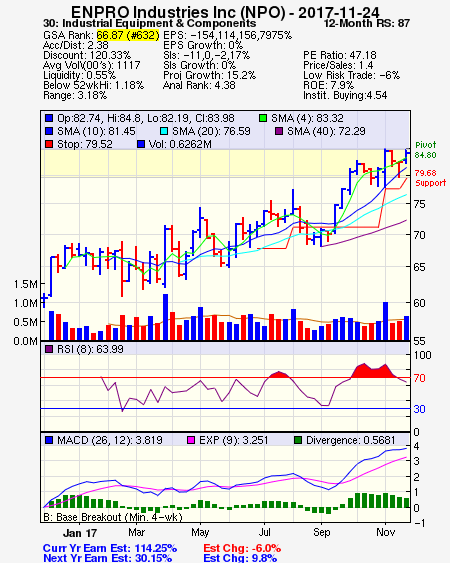Click the red Est Chg: -6.0% text
Image resolution: width=450 pixels, height=563 pixels.
tap(242, 548)
